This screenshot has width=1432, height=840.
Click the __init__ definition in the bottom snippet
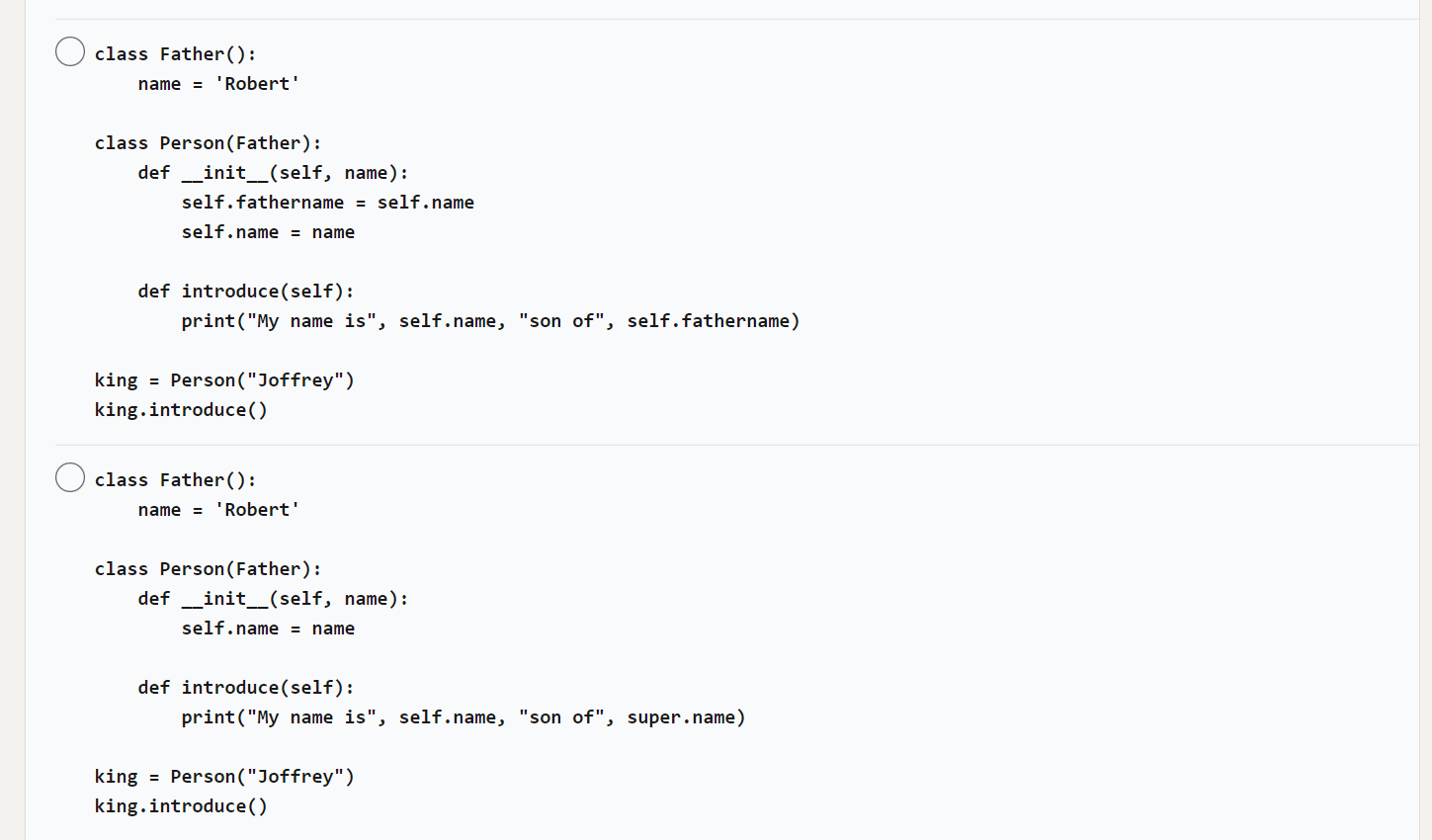[x=274, y=598]
